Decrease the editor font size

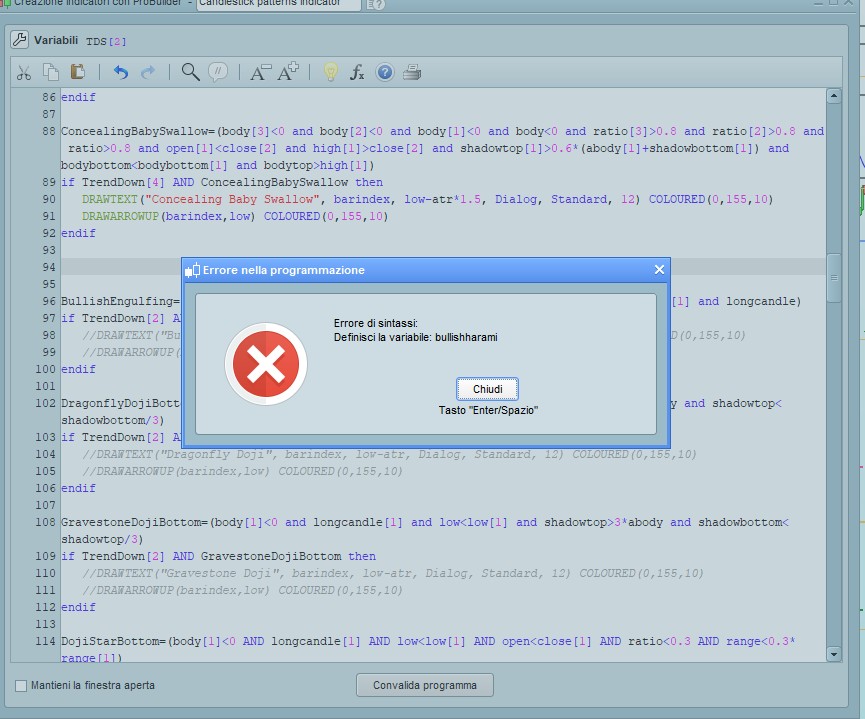tap(260, 72)
